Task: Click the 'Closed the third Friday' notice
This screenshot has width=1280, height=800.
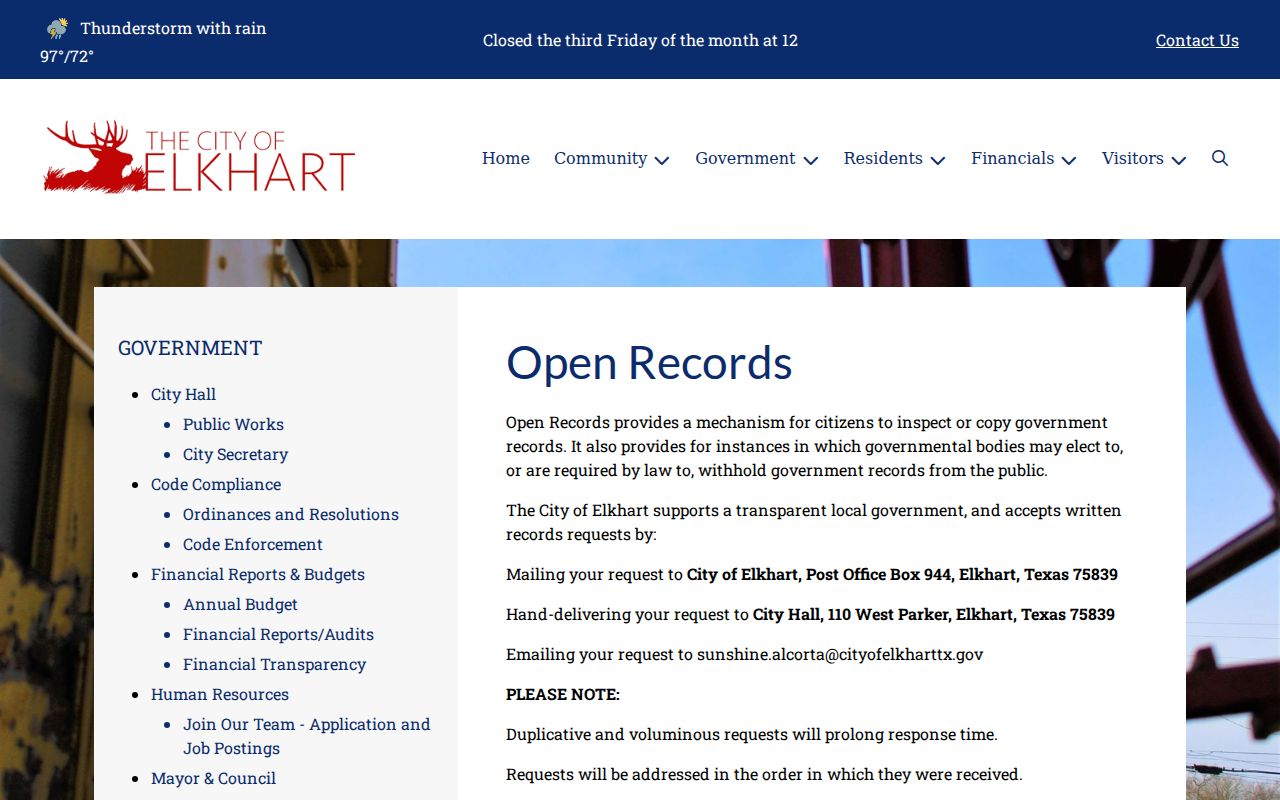Action: (x=640, y=40)
